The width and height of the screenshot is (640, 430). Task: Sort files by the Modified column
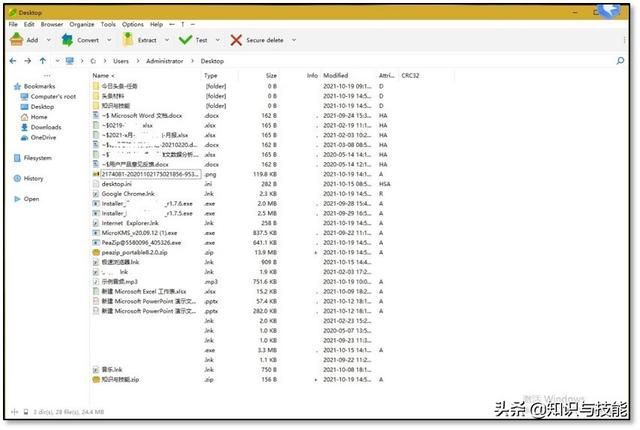(x=335, y=75)
